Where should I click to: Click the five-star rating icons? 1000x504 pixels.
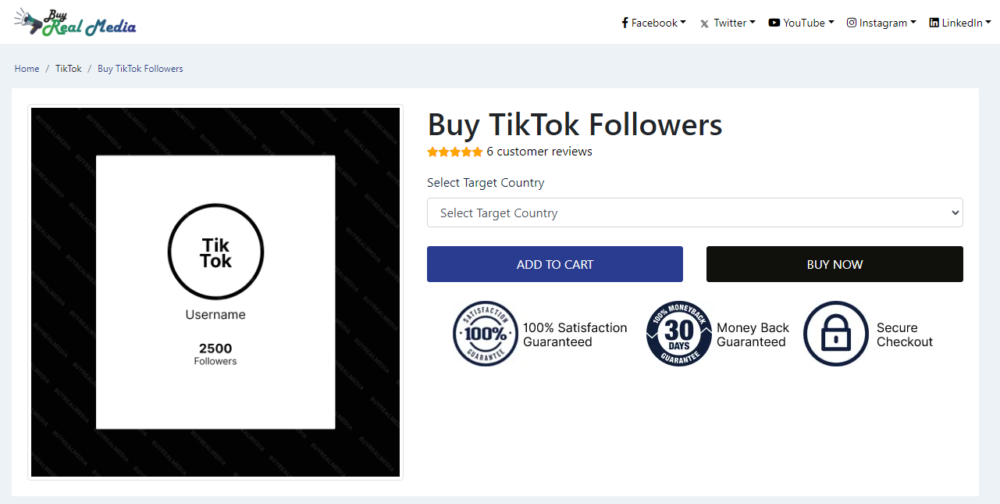[x=455, y=152]
